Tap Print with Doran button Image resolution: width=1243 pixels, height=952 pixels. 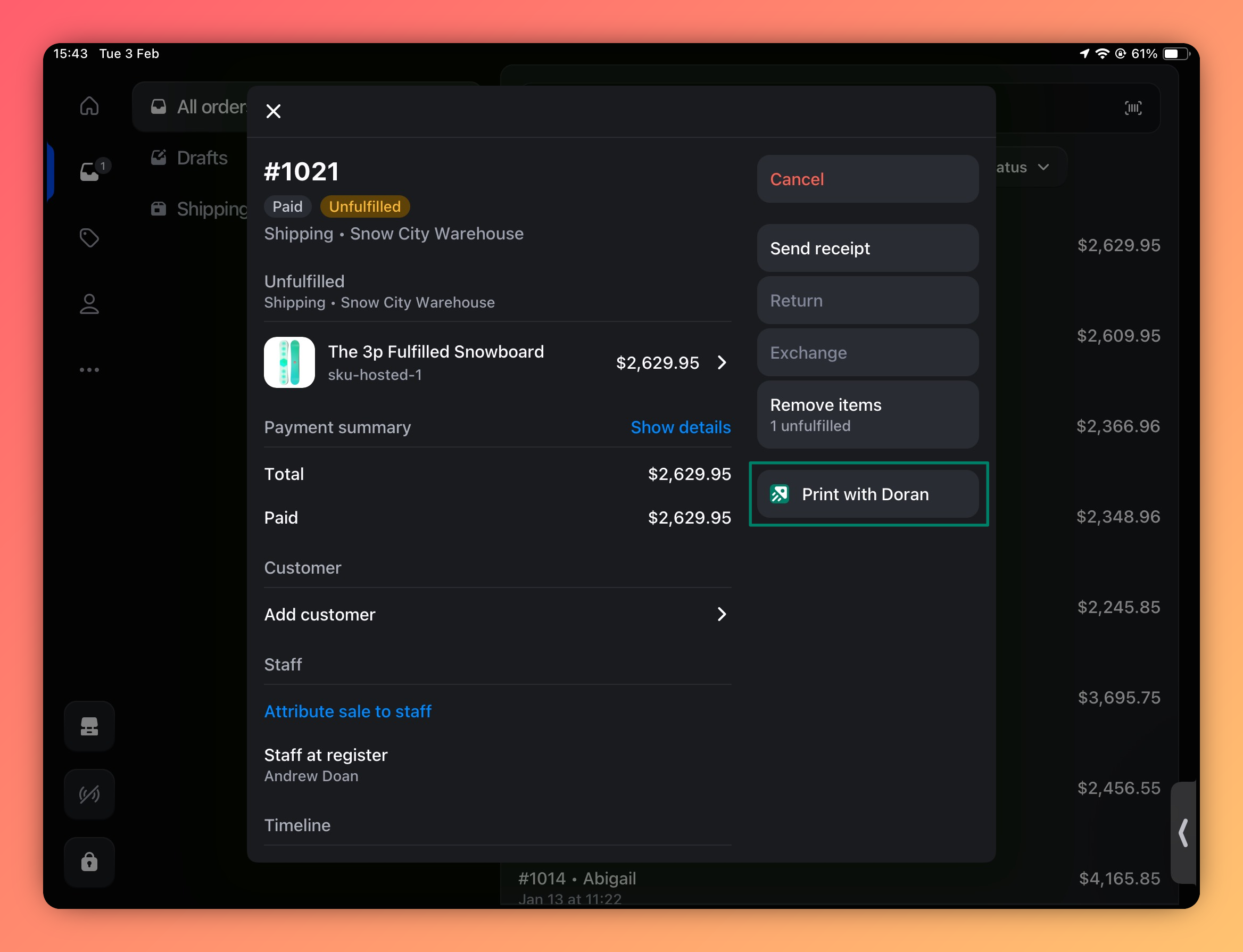(x=867, y=494)
